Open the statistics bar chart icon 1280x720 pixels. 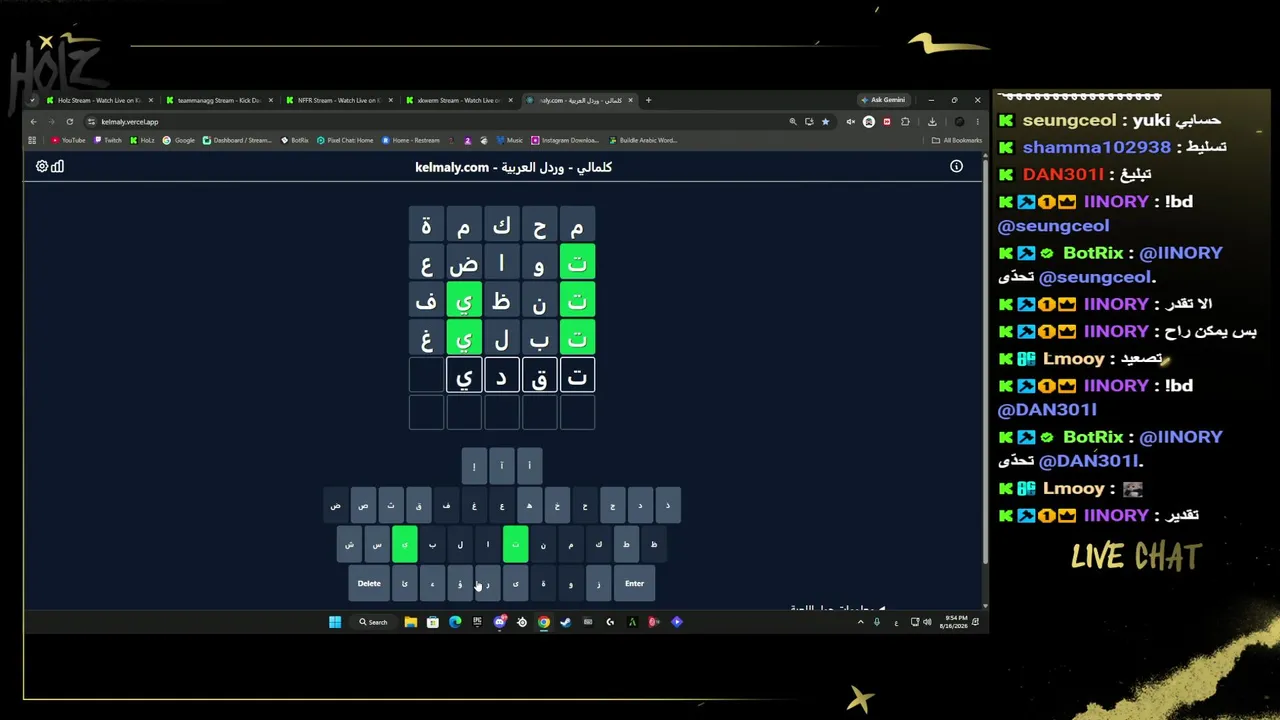[x=57, y=166]
